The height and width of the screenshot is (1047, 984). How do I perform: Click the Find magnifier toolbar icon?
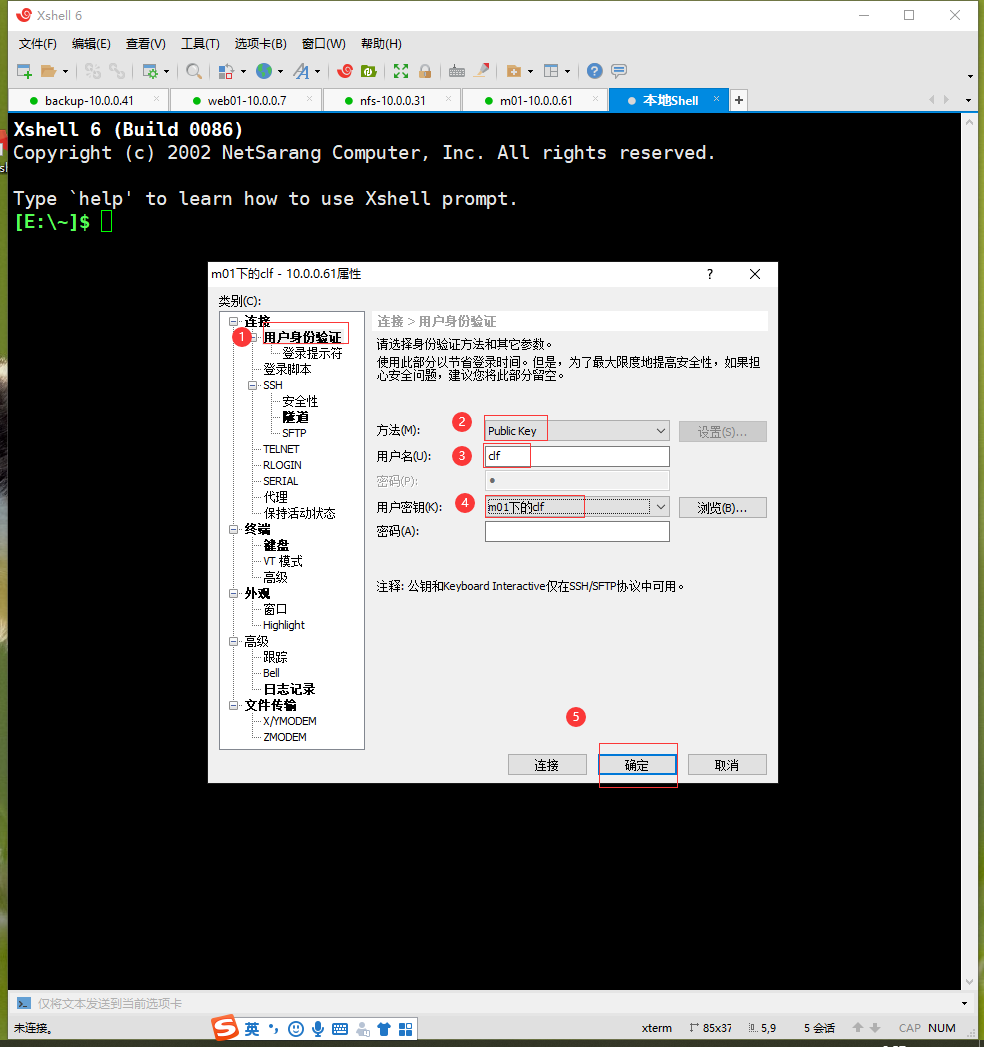pyautogui.click(x=194, y=71)
